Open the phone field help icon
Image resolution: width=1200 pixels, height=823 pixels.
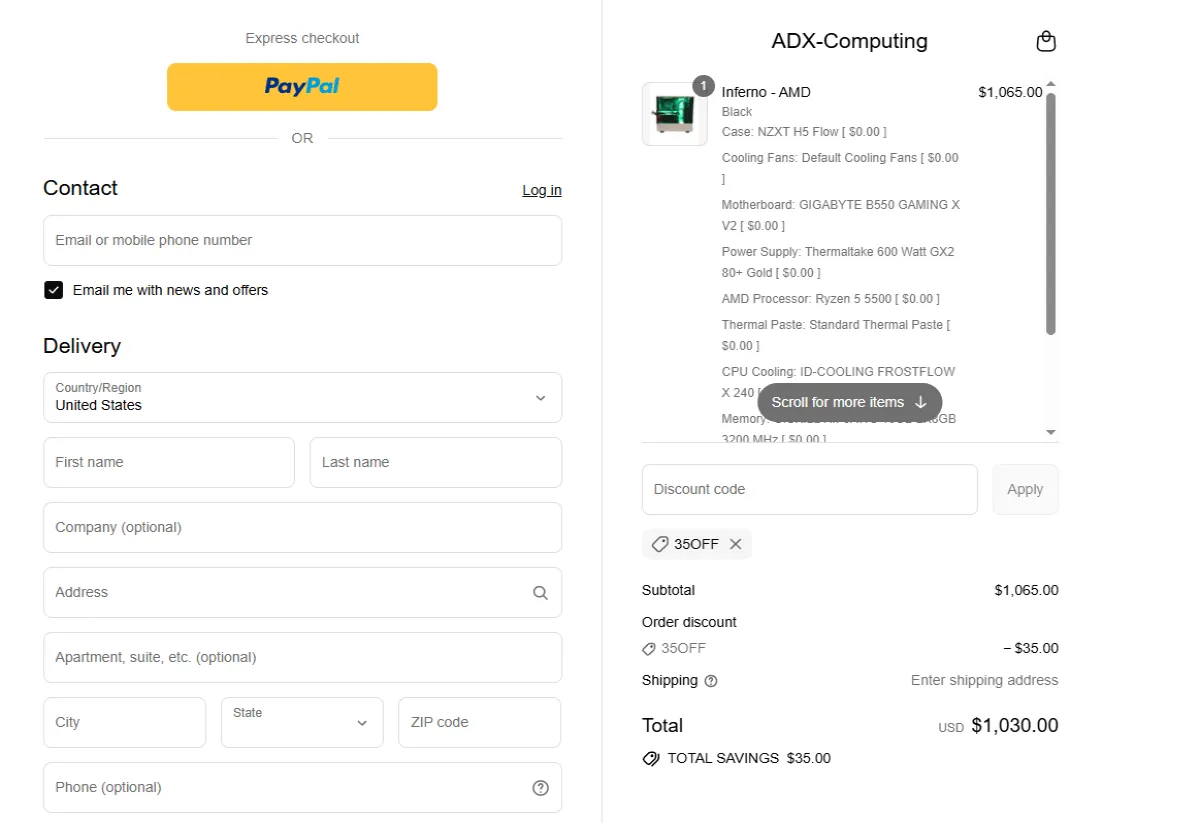tap(540, 787)
